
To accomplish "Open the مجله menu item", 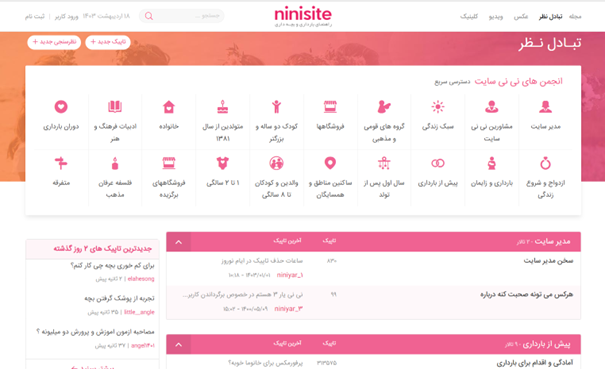I will (575, 17).
